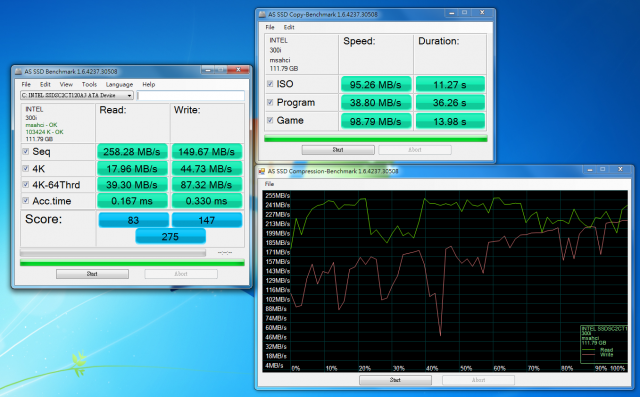Click Abort button in Copy-Benchmark window

(x=415, y=150)
